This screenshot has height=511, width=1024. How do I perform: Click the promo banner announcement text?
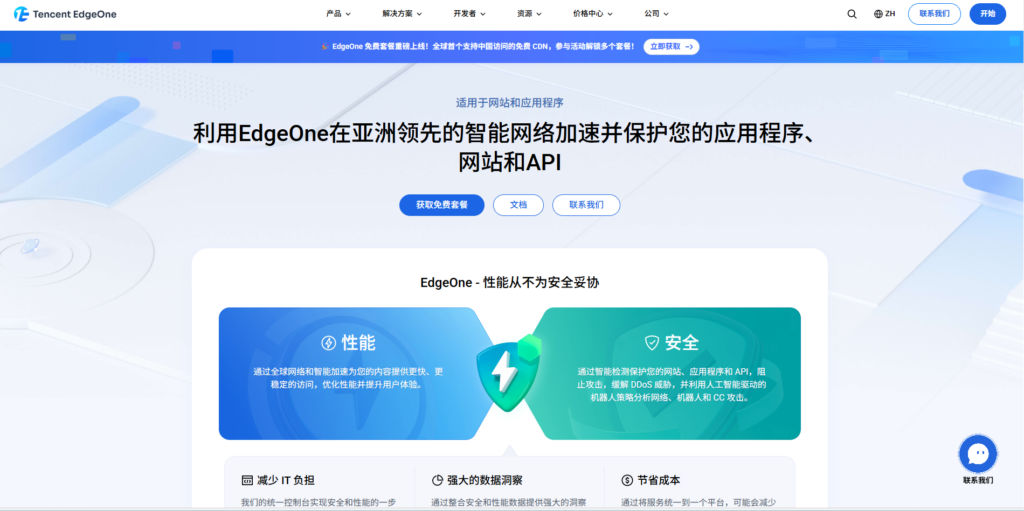[483, 46]
